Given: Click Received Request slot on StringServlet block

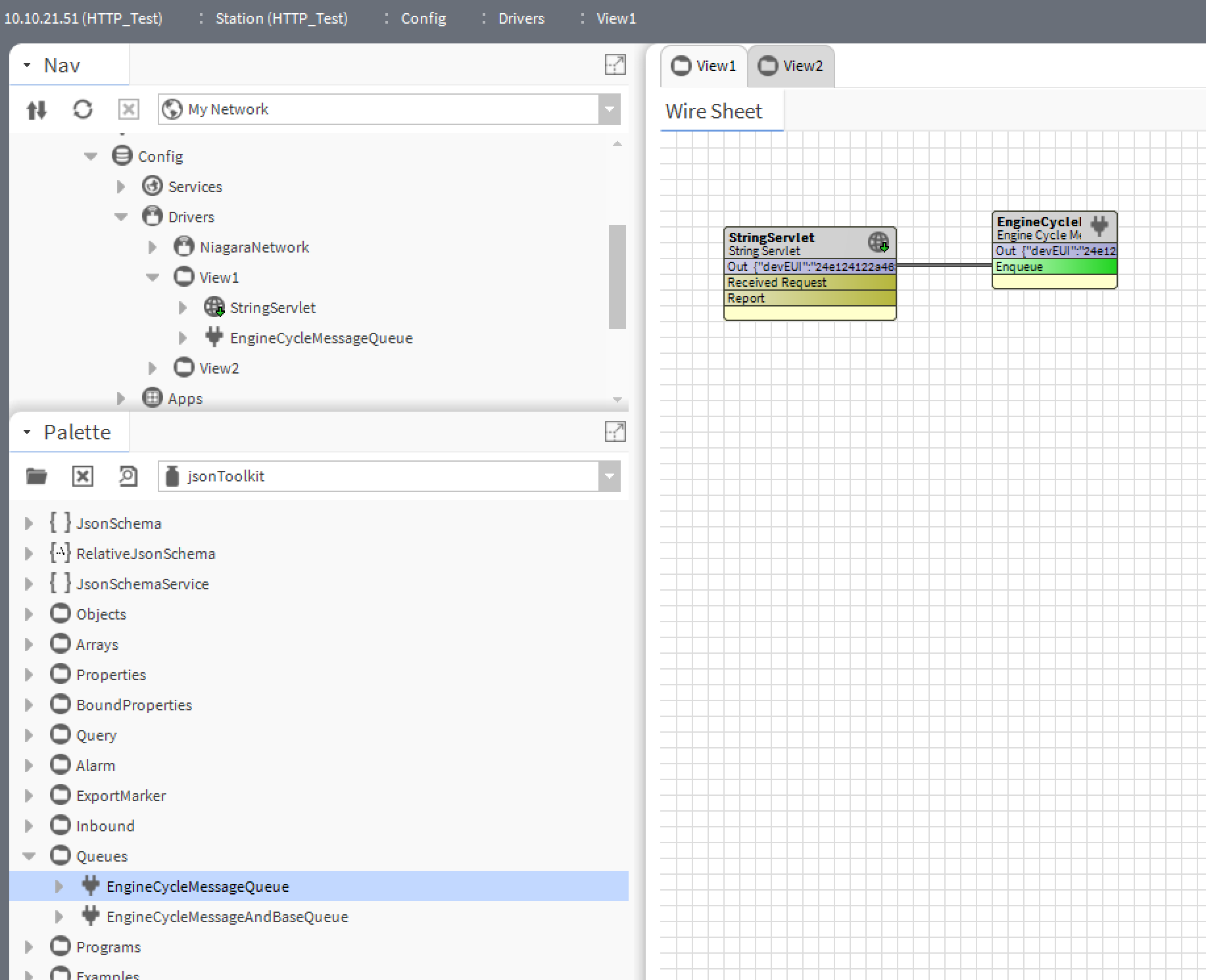Looking at the screenshot, I should coord(810,282).
